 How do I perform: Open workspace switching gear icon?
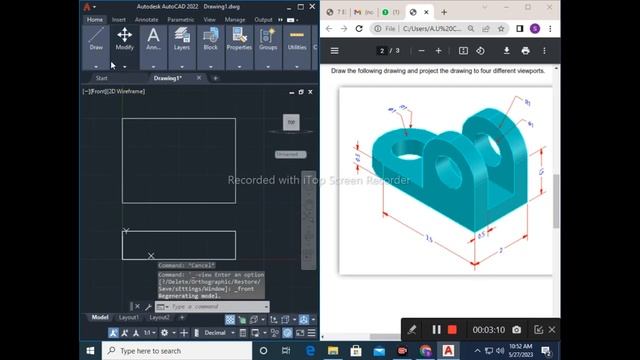tap(164, 333)
